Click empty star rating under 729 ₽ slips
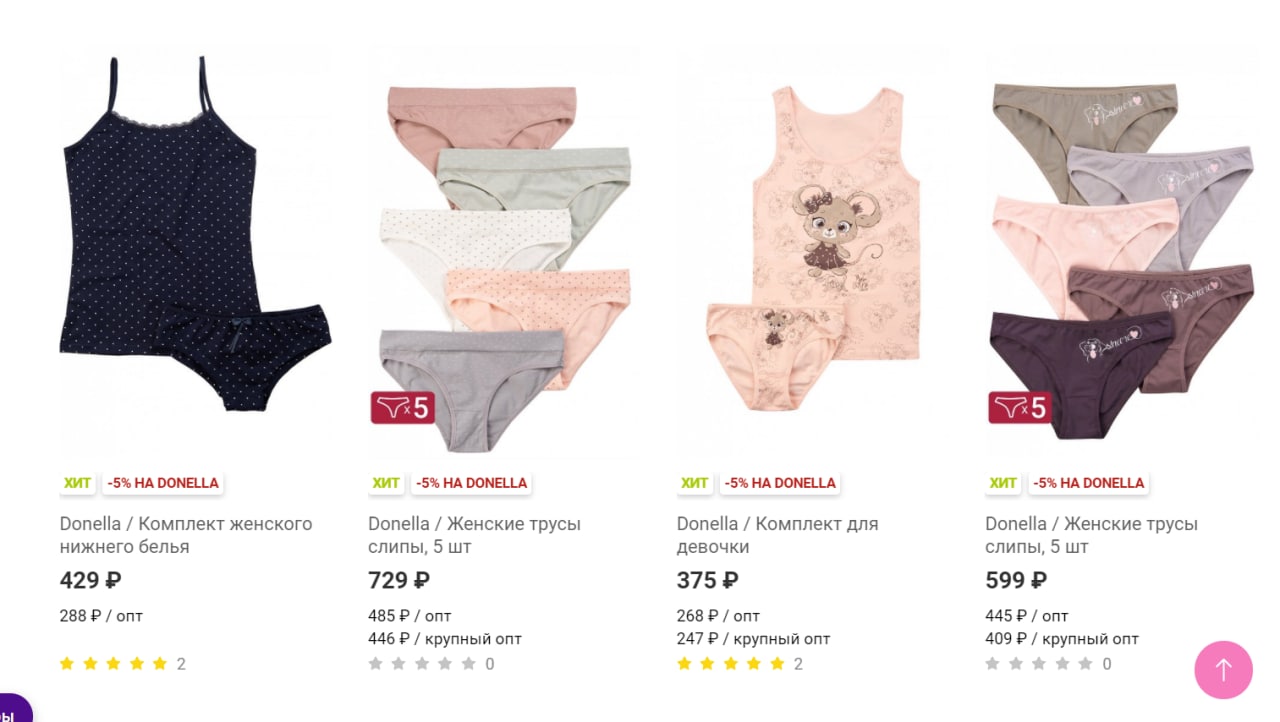The width and height of the screenshot is (1280, 722). pyautogui.click(x=422, y=663)
